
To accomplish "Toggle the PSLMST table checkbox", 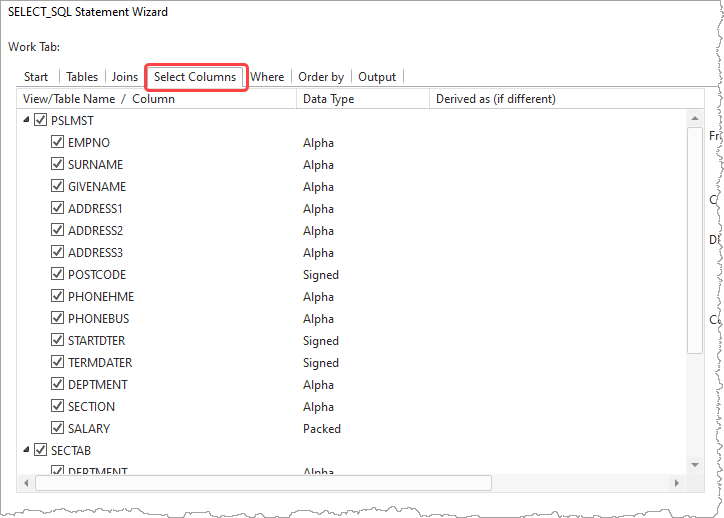I will click(40, 120).
